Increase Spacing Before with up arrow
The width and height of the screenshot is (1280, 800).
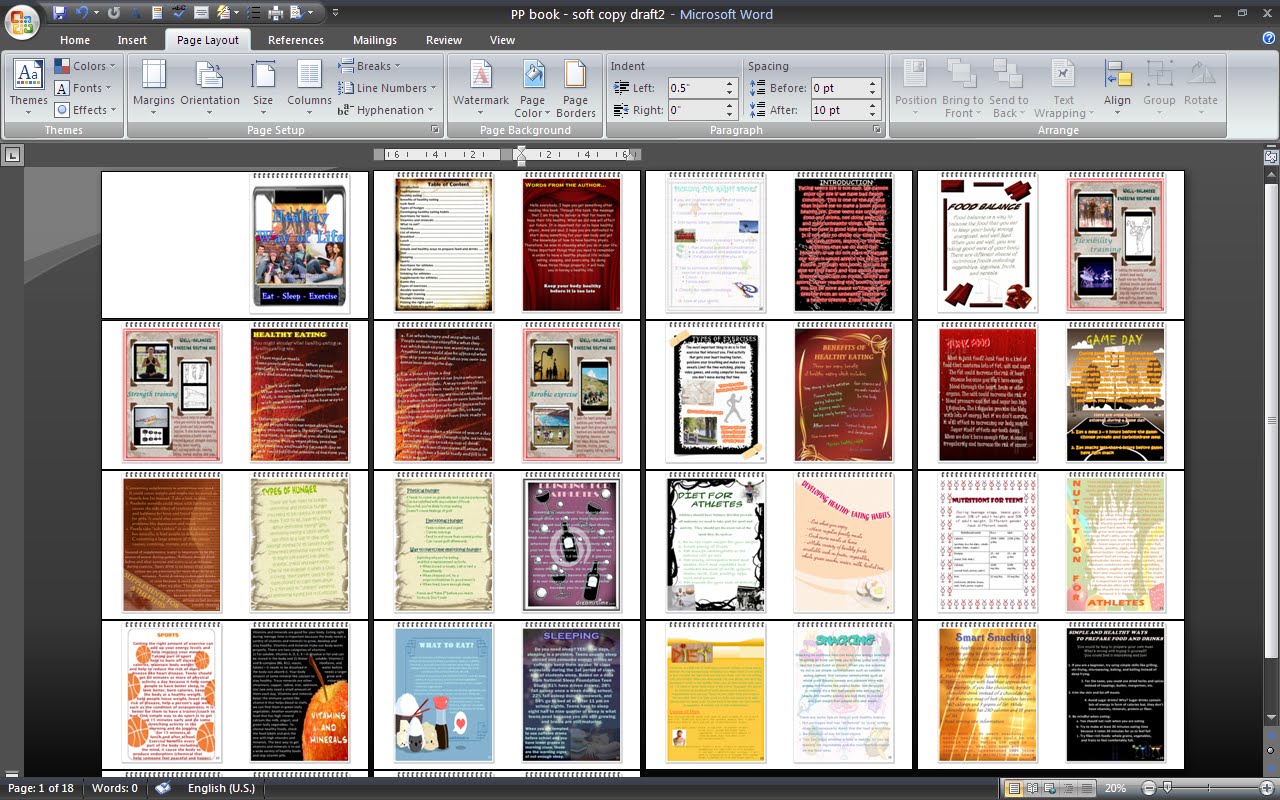(873, 84)
